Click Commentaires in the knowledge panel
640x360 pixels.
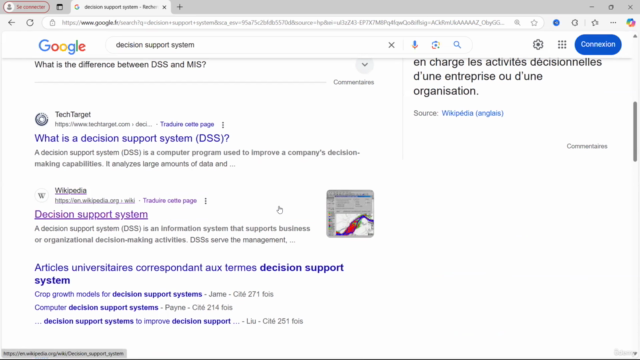[587, 146]
